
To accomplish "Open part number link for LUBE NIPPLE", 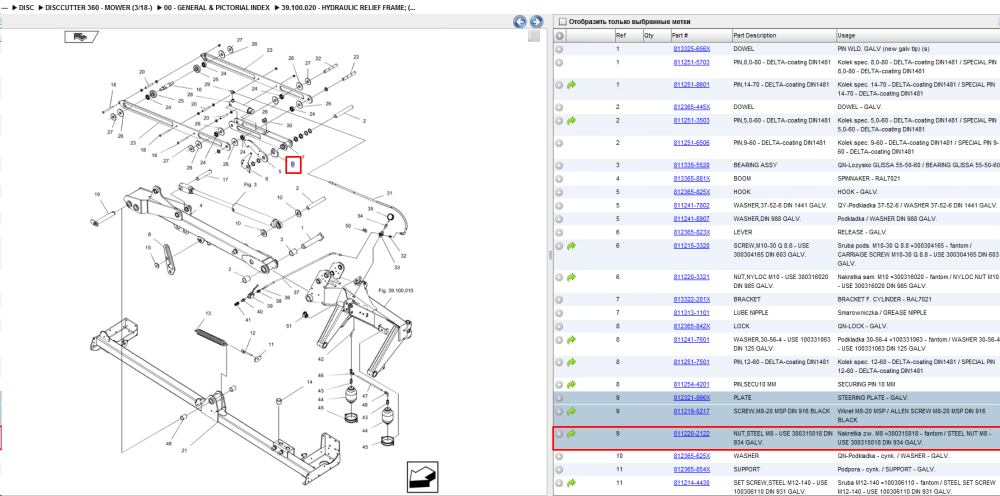I will pyautogui.click(x=691, y=312).
